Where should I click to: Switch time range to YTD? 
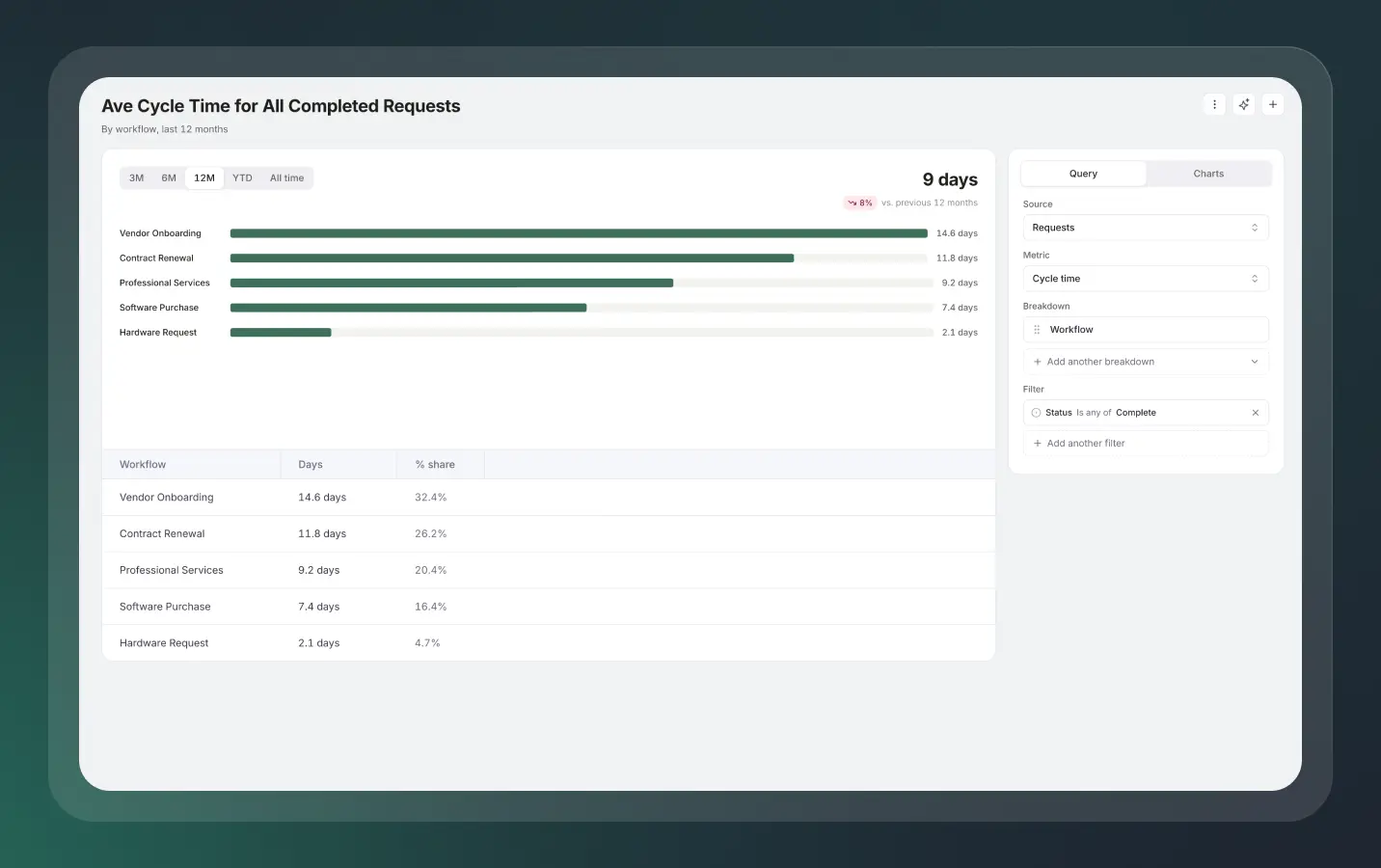pos(242,178)
